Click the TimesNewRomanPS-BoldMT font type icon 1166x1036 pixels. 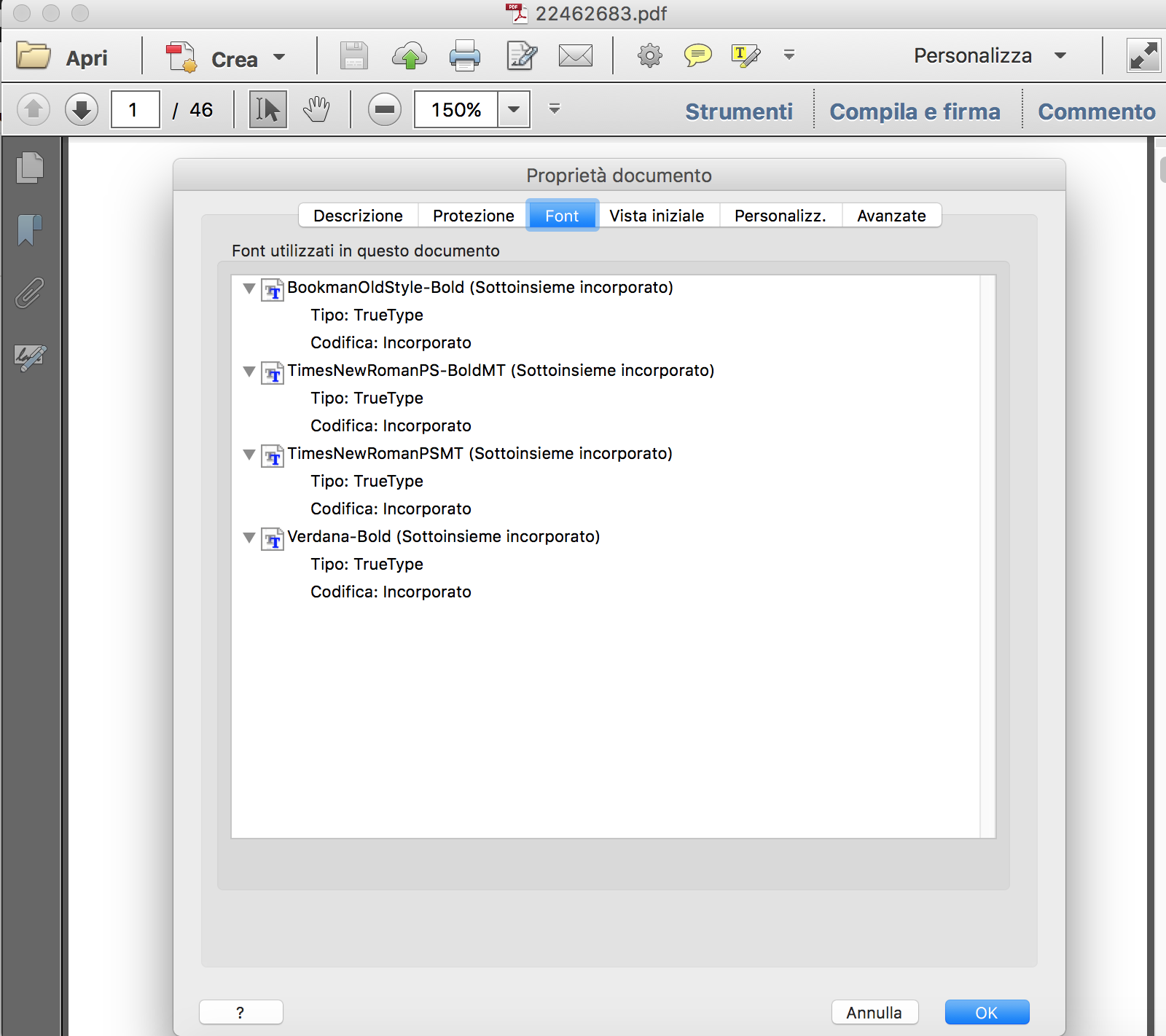273,373
